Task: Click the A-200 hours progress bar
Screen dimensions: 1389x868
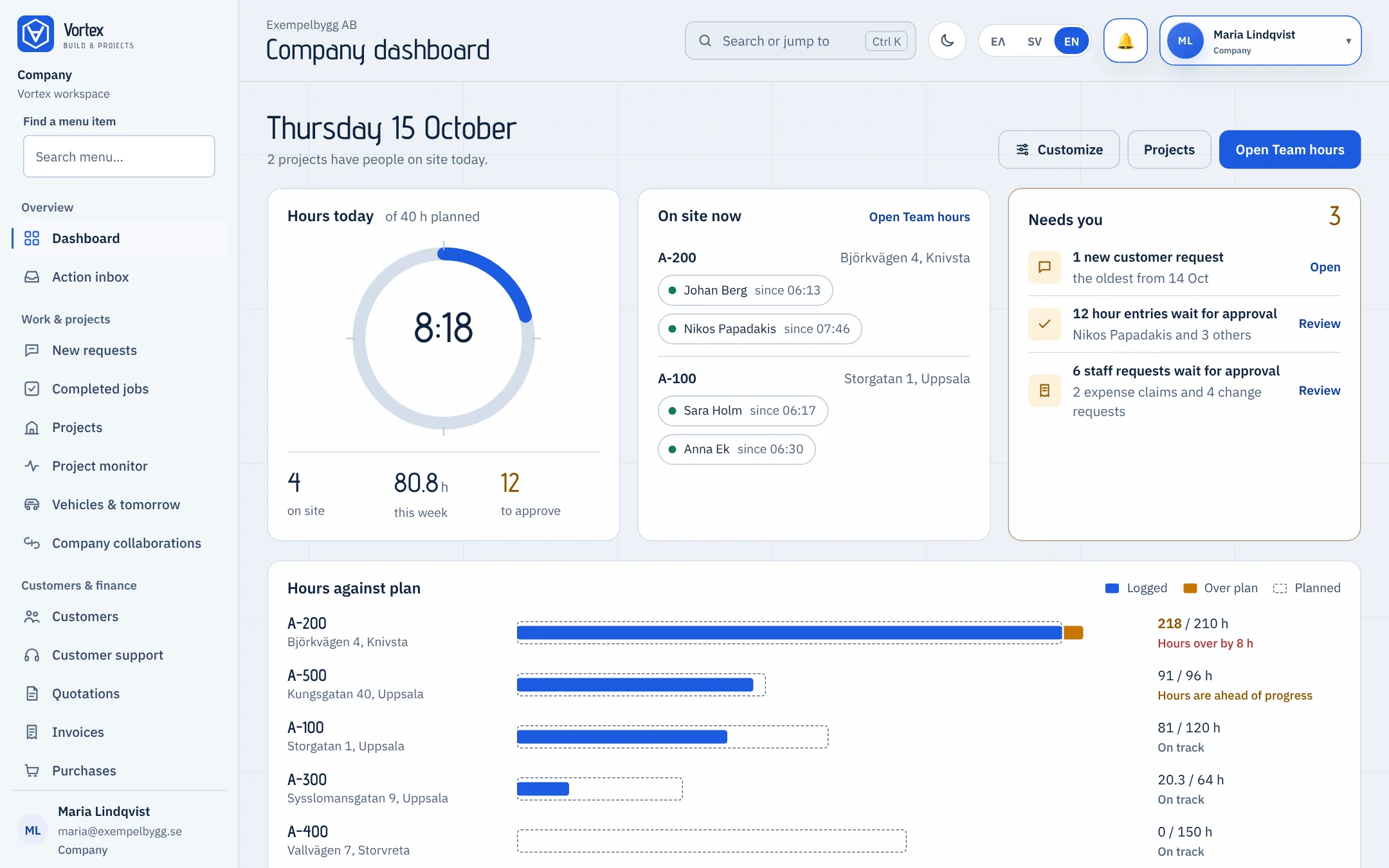Action: (800, 633)
